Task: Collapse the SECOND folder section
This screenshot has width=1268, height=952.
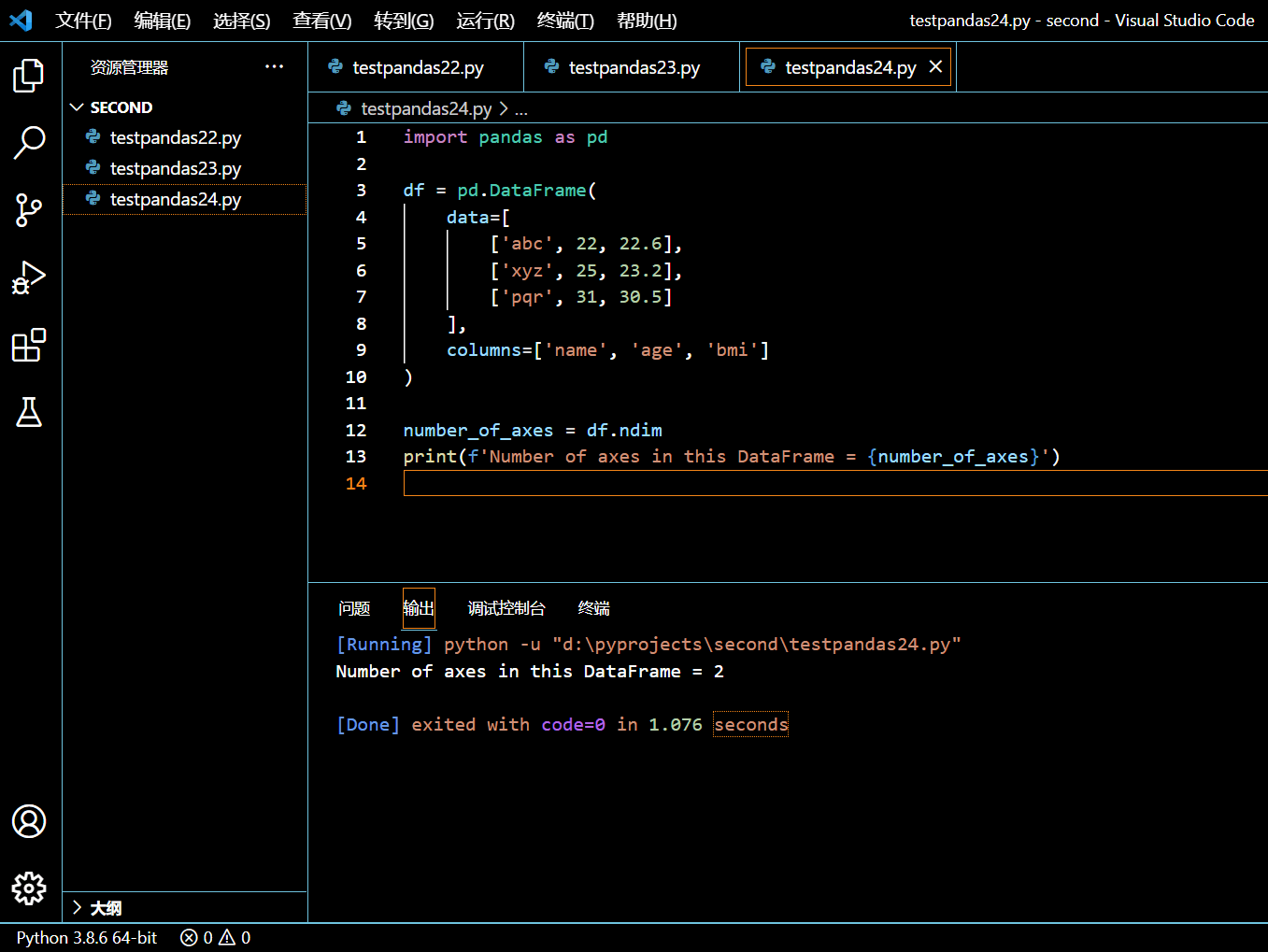Action: coord(77,107)
